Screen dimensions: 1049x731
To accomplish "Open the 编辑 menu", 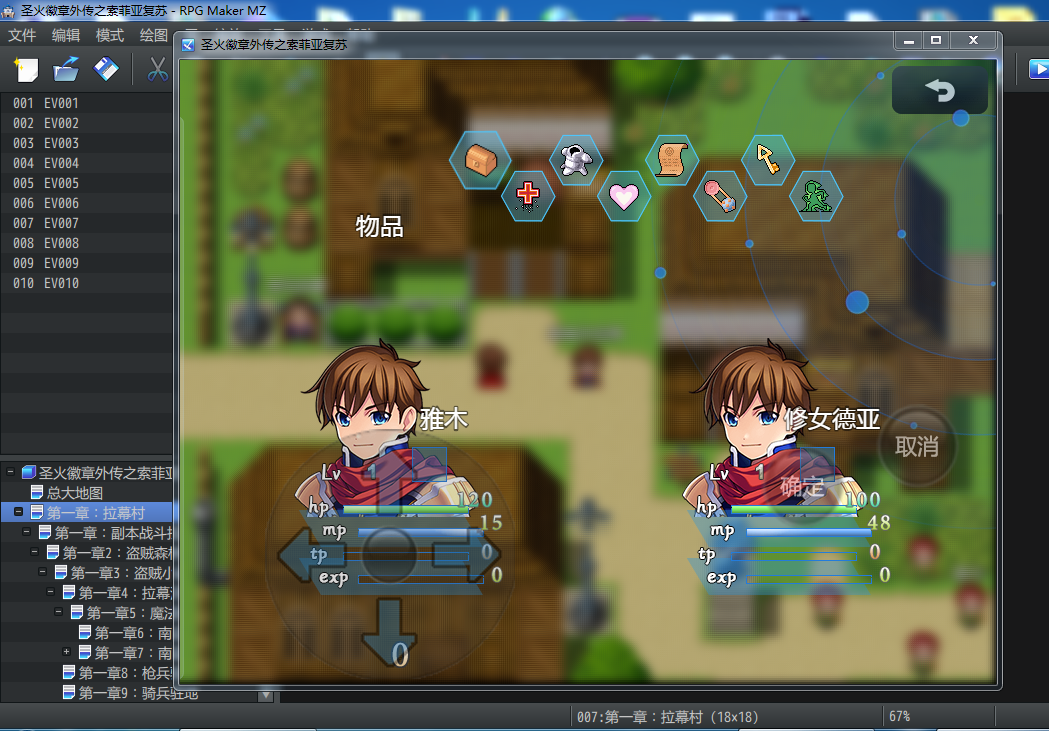I will pyautogui.click(x=66, y=35).
